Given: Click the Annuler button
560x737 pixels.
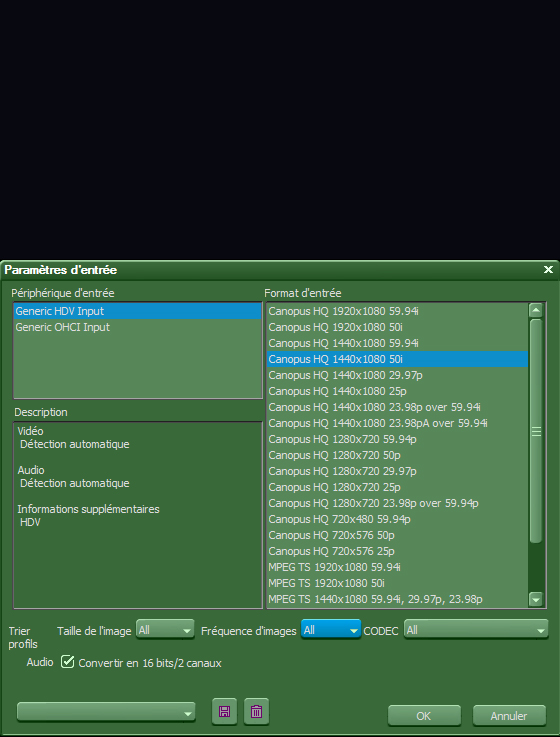Looking at the screenshot, I should pos(509,716).
